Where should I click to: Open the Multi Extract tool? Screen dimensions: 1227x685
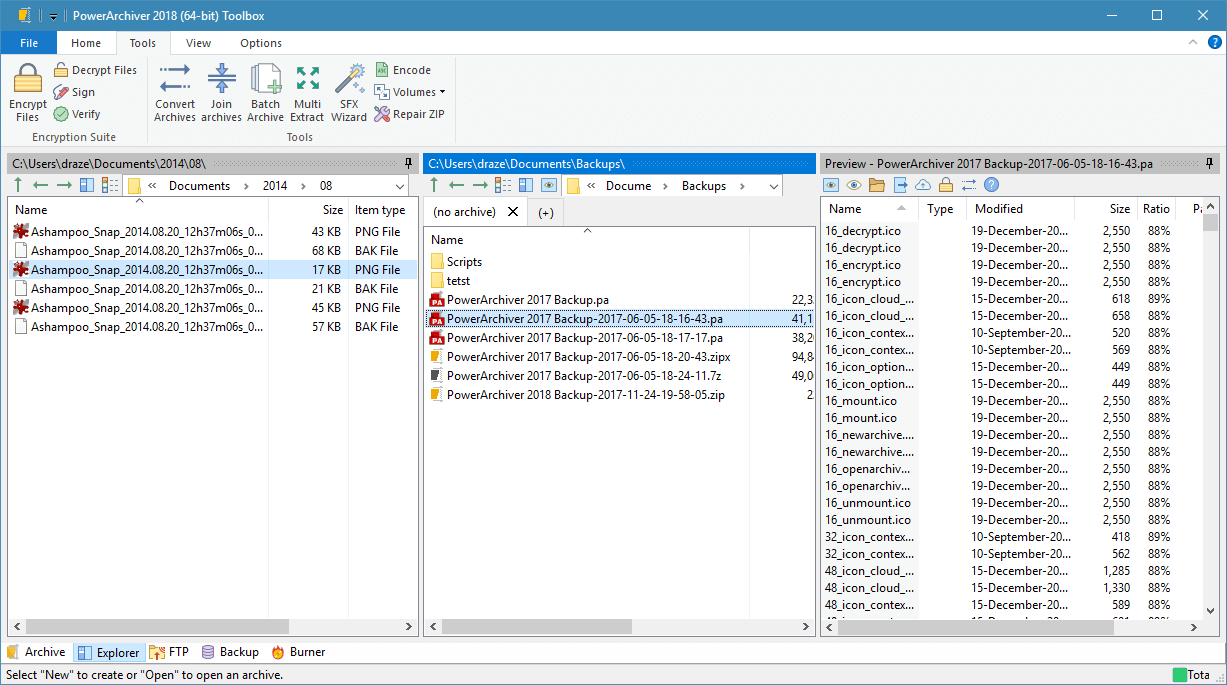click(308, 92)
